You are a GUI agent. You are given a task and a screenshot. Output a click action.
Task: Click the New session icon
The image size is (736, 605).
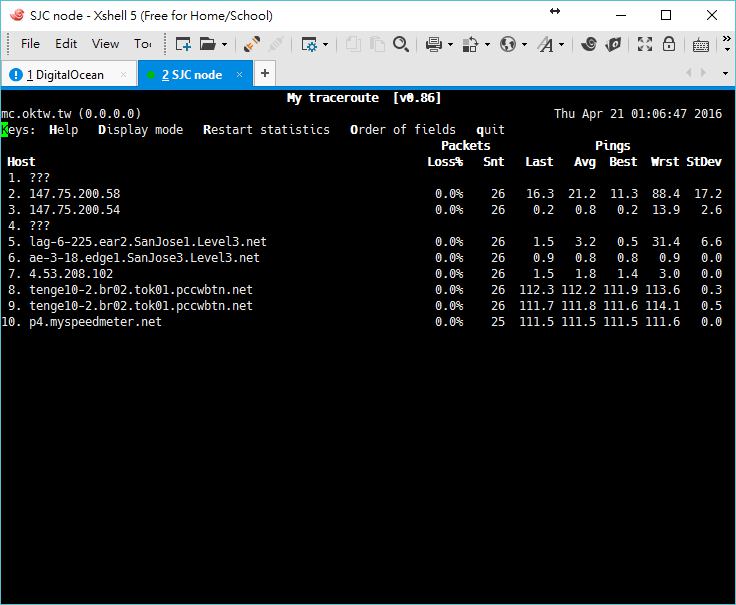tap(183, 44)
